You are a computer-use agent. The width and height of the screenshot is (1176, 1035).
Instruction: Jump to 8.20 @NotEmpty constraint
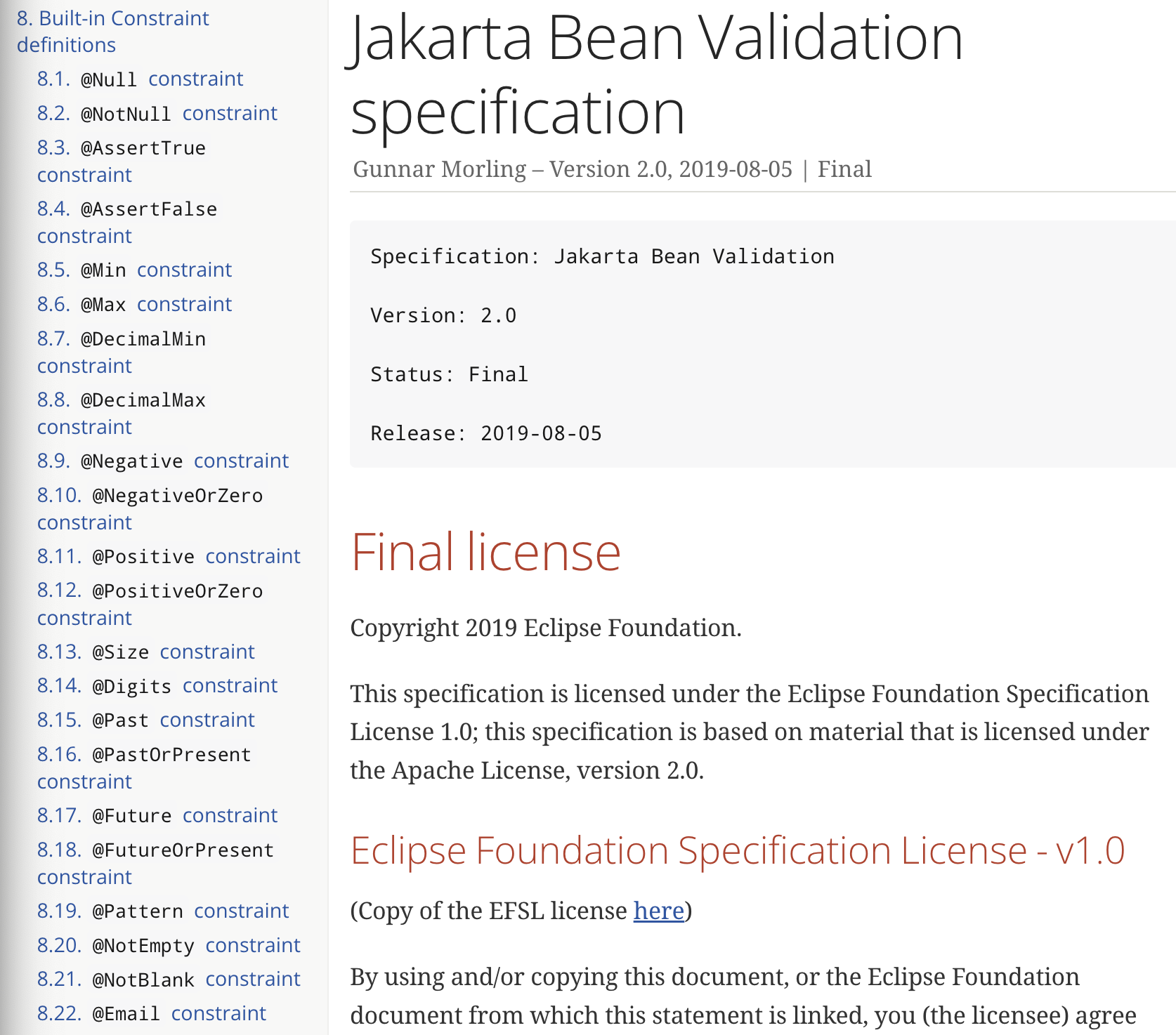click(x=169, y=945)
